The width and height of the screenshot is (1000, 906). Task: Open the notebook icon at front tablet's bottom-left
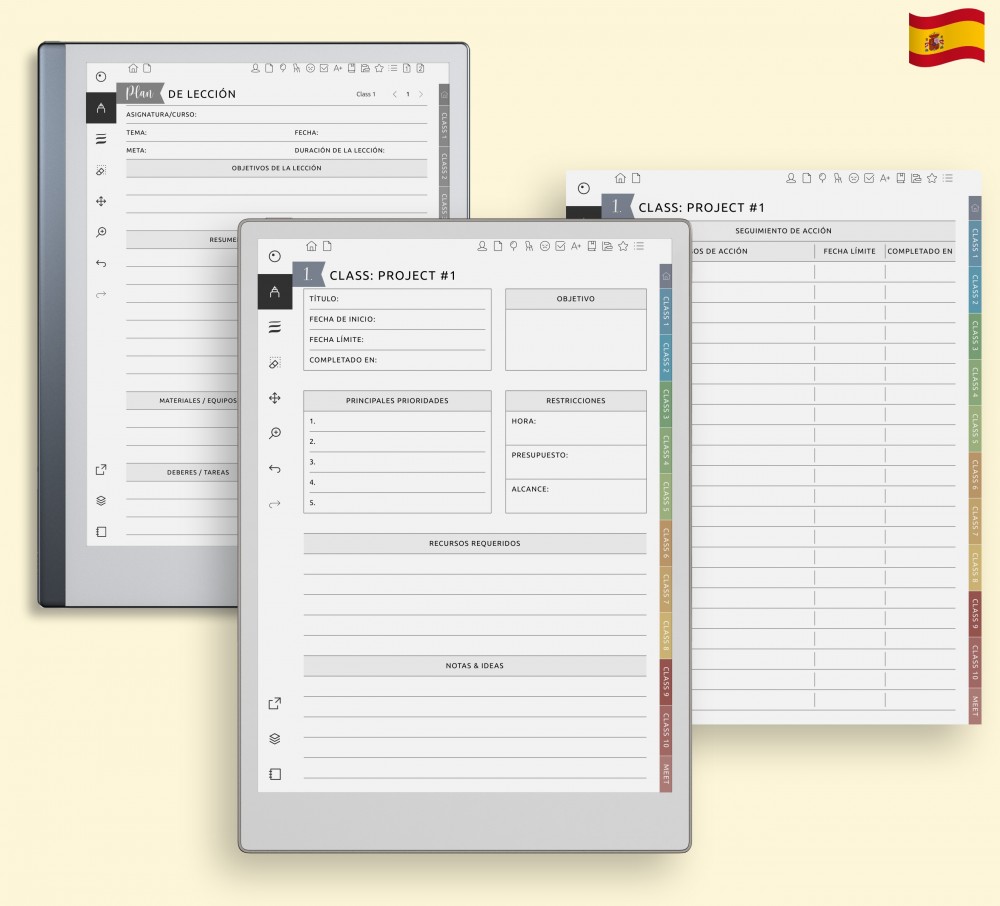[x=275, y=774]
